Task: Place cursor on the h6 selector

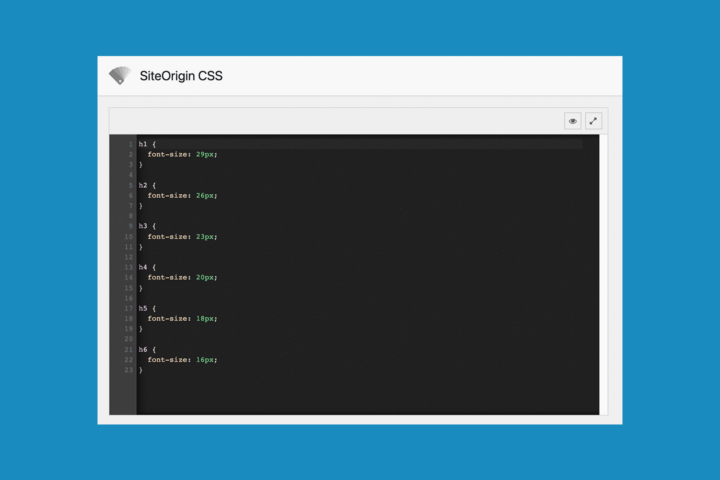Action: coord(143,349)
